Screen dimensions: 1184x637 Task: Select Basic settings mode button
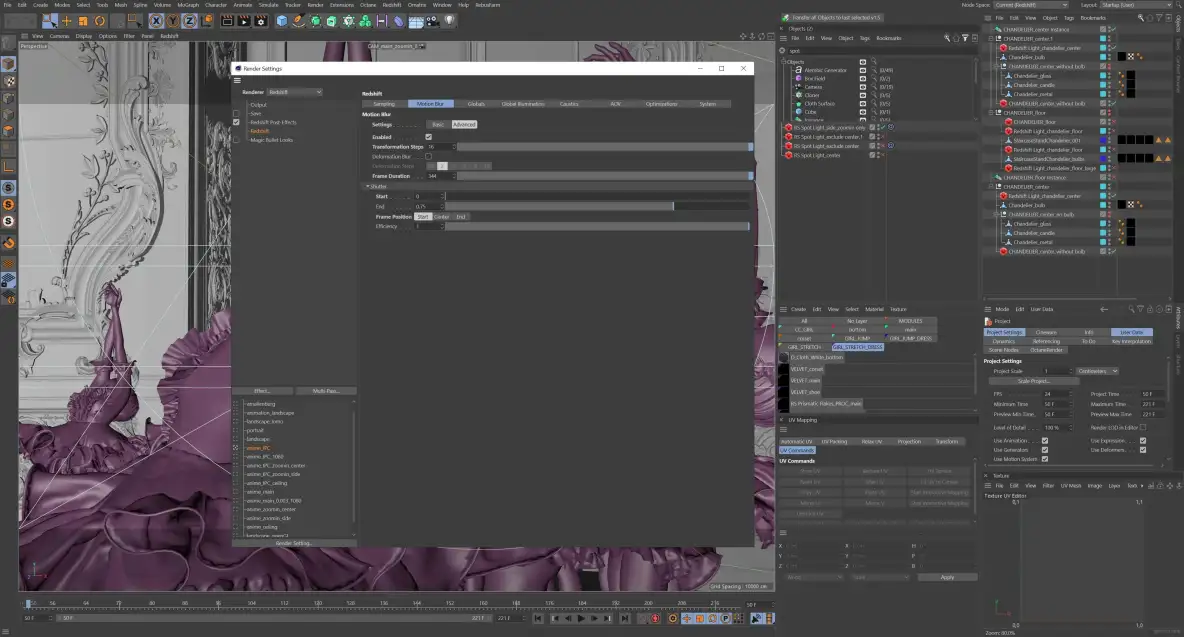438,125
